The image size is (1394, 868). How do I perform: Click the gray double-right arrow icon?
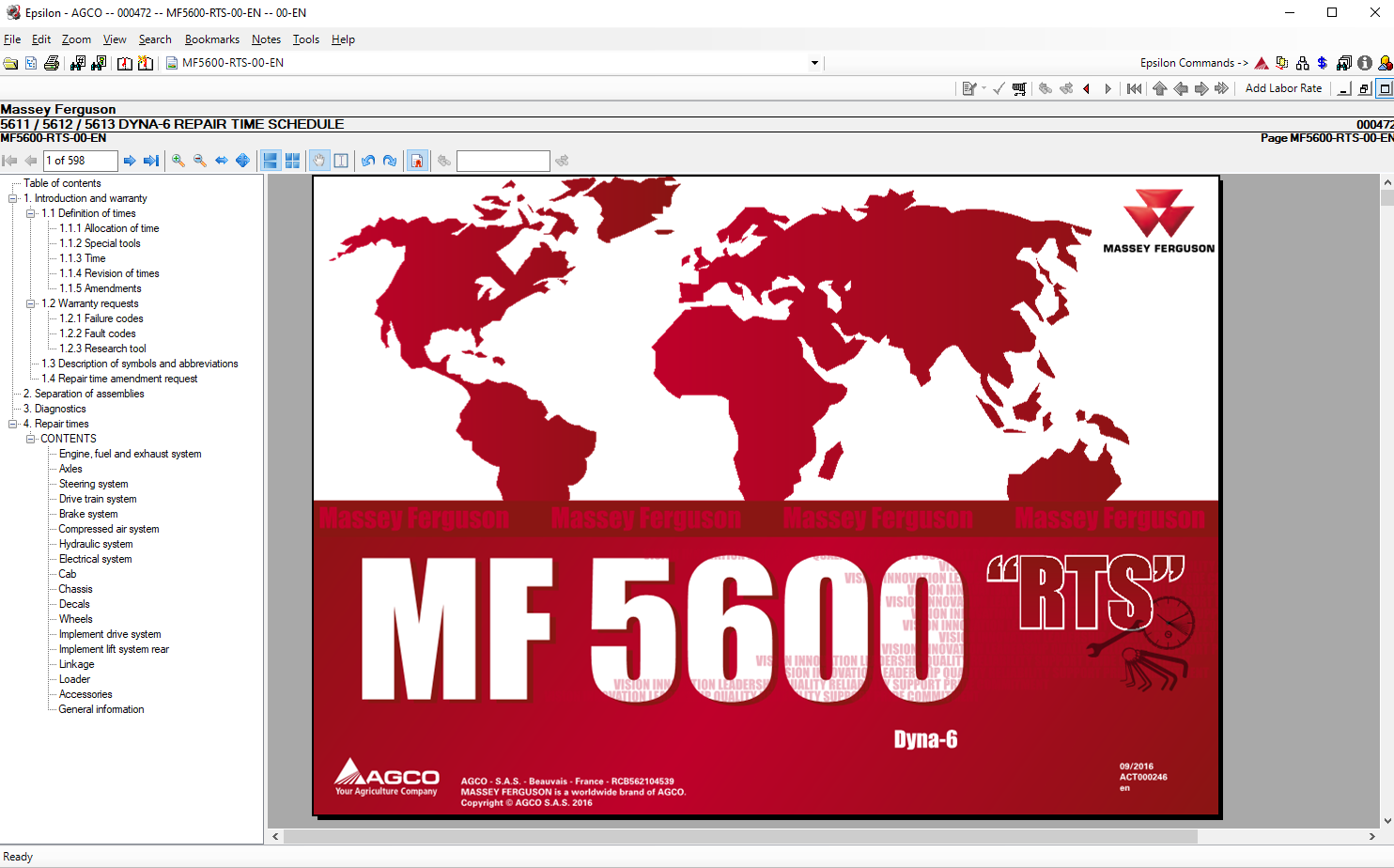1221,88
